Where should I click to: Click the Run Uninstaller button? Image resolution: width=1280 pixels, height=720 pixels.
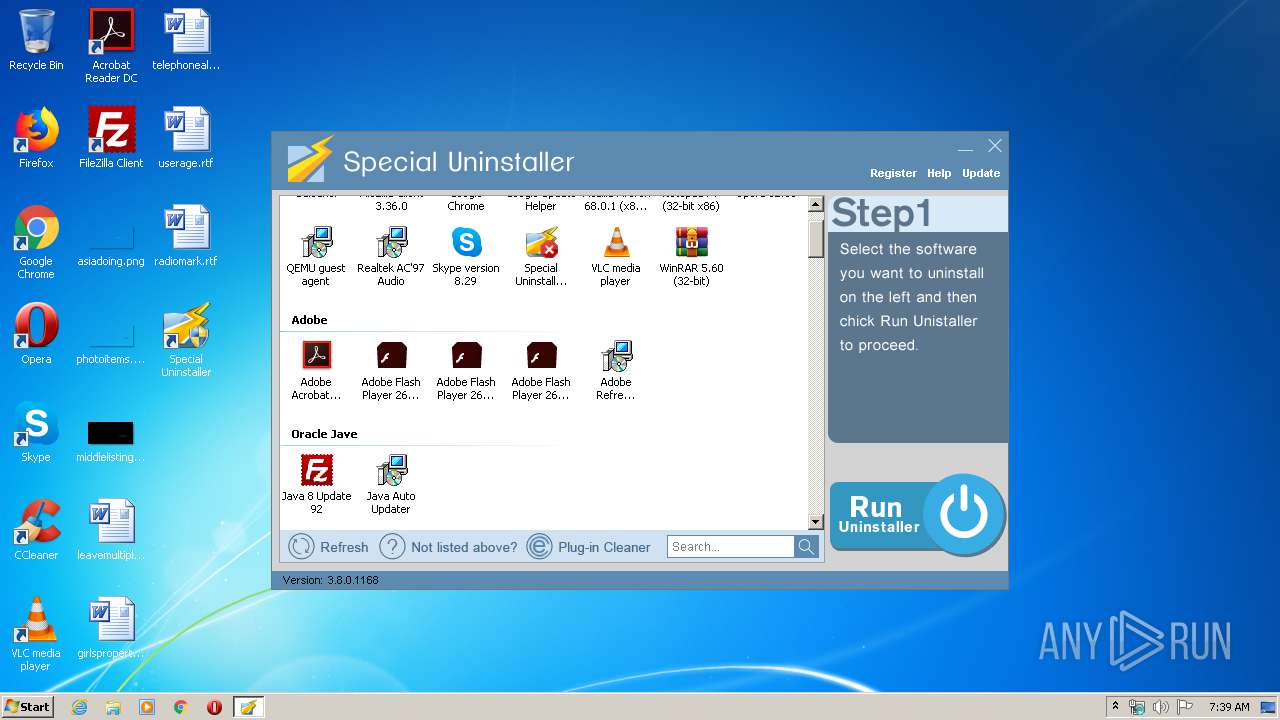pos(917,515)
